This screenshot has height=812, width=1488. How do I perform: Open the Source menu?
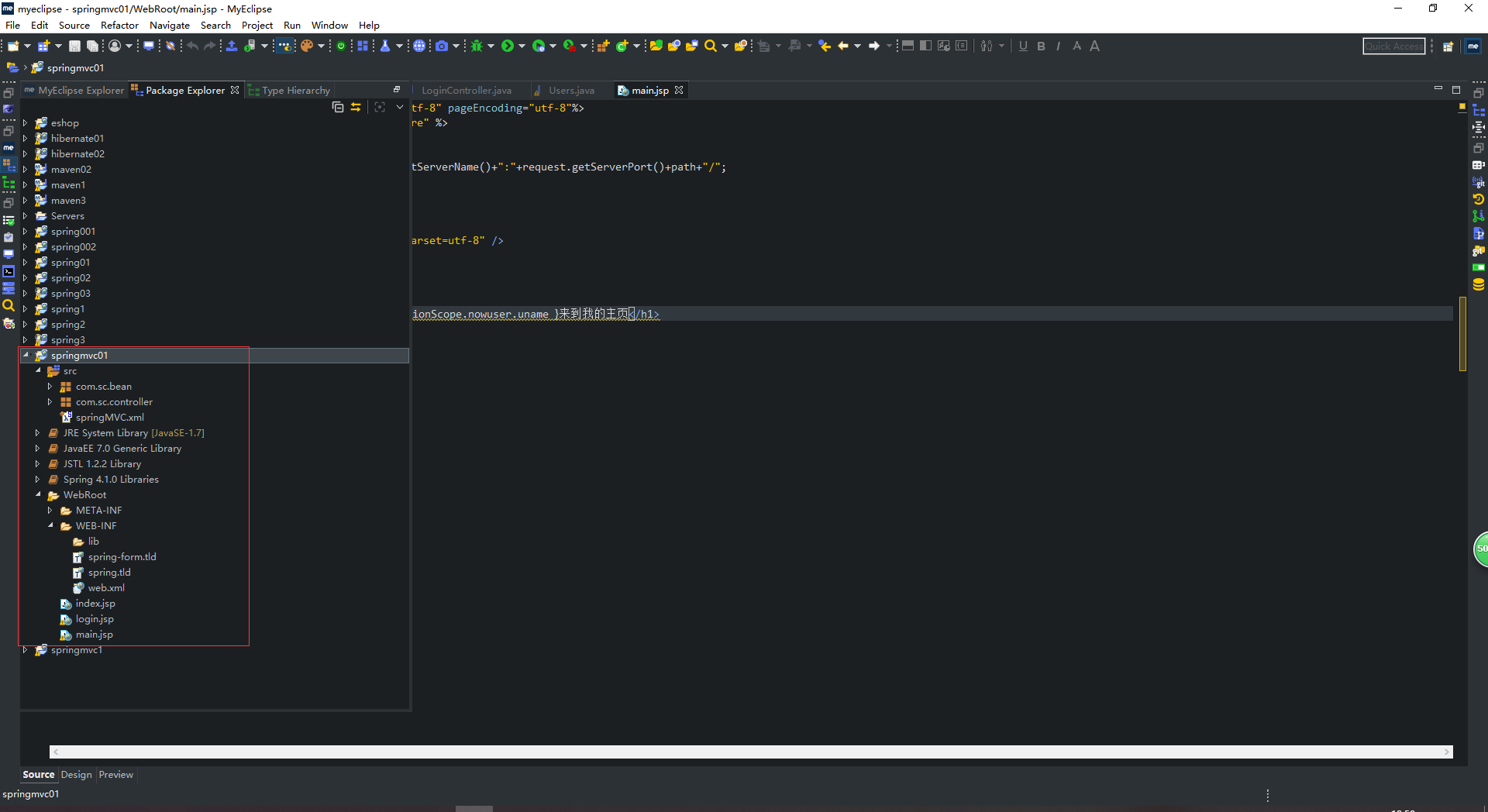pyautogui.click(x=74, y=25)
